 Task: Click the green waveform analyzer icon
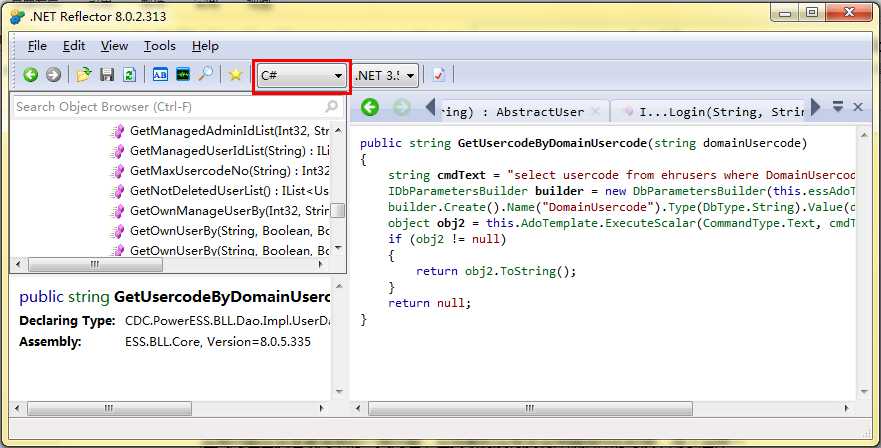[183, 75]
